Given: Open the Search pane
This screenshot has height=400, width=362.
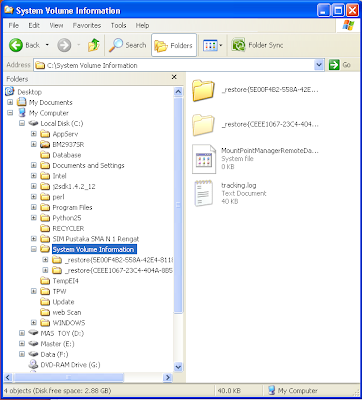Looking at the screenshot, I should (127, 45).
